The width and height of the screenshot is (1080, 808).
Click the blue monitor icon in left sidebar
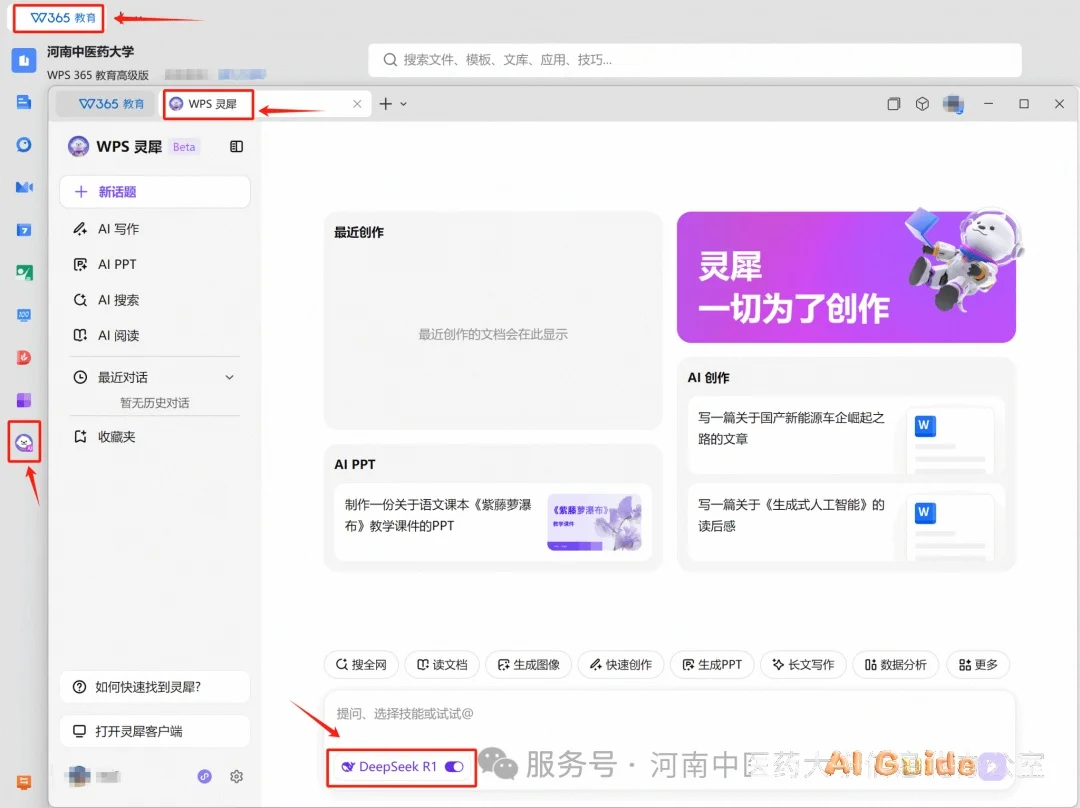24,315
